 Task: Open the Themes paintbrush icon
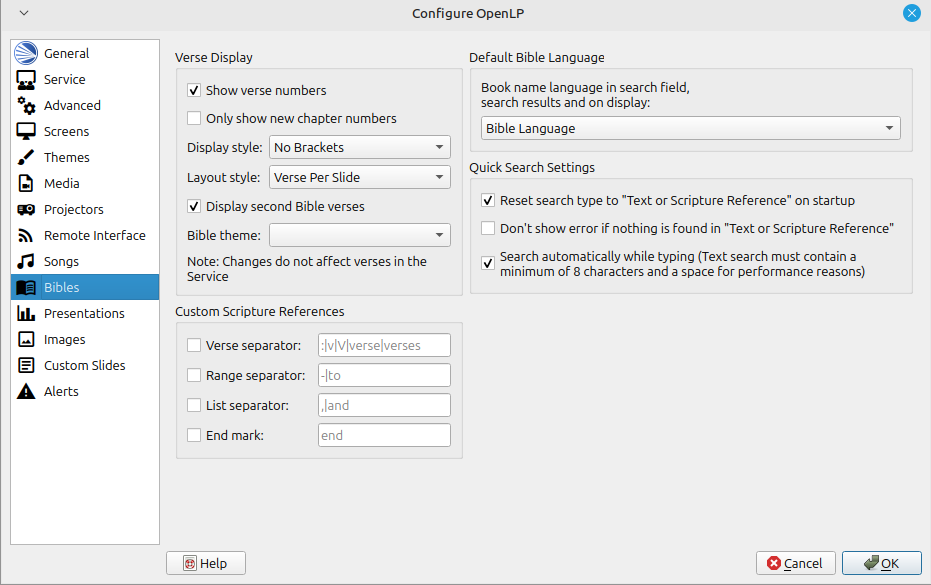pos(26,158)
